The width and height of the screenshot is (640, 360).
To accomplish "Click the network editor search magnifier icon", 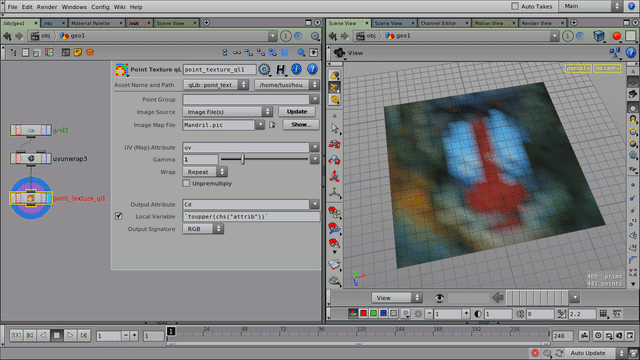I will click(301, 52).
